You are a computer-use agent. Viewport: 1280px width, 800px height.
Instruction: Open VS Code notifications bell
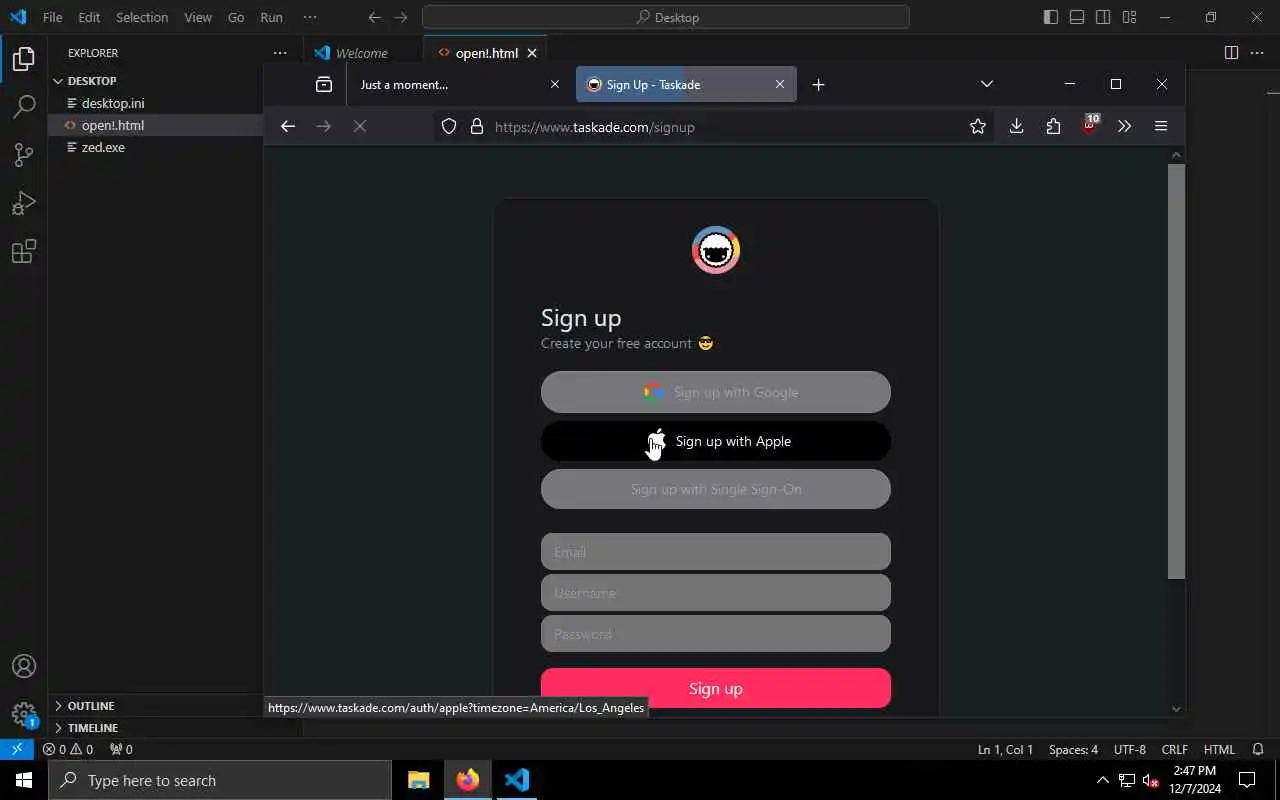(1257, 749)
